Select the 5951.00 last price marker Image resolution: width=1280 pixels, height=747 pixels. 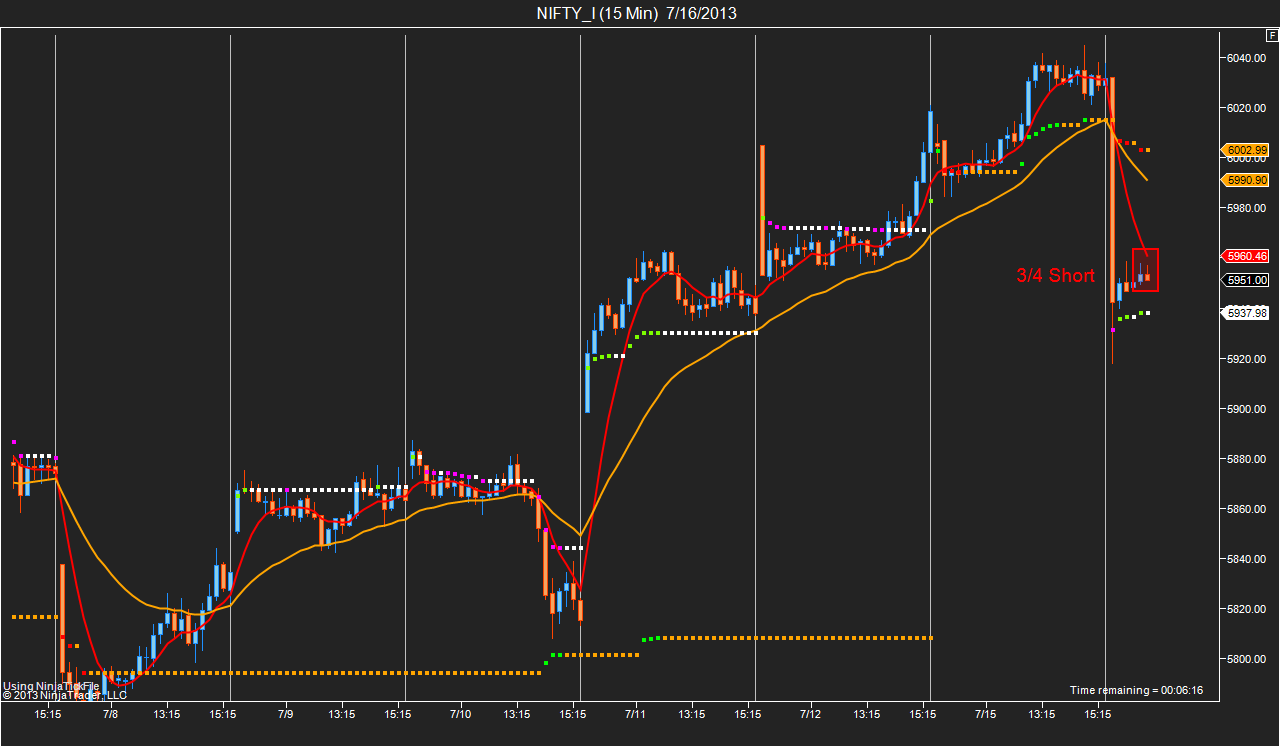(1245, 280)
